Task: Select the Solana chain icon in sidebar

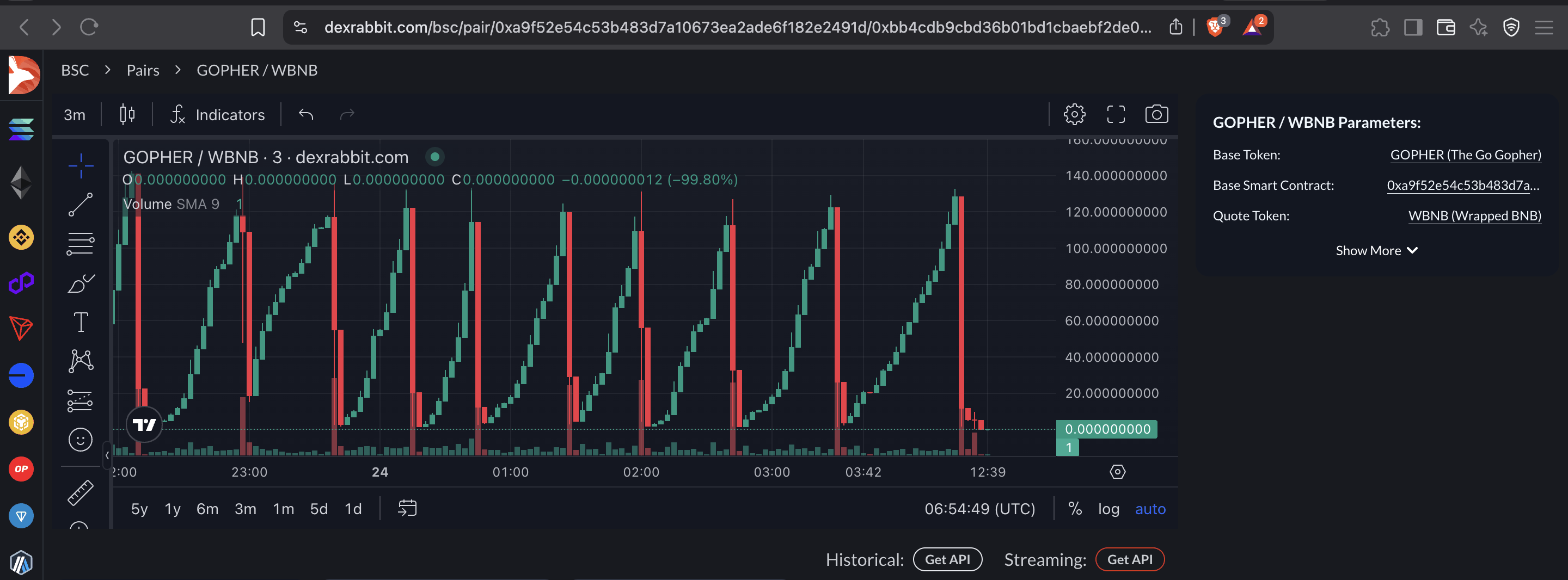Action: 21,129
